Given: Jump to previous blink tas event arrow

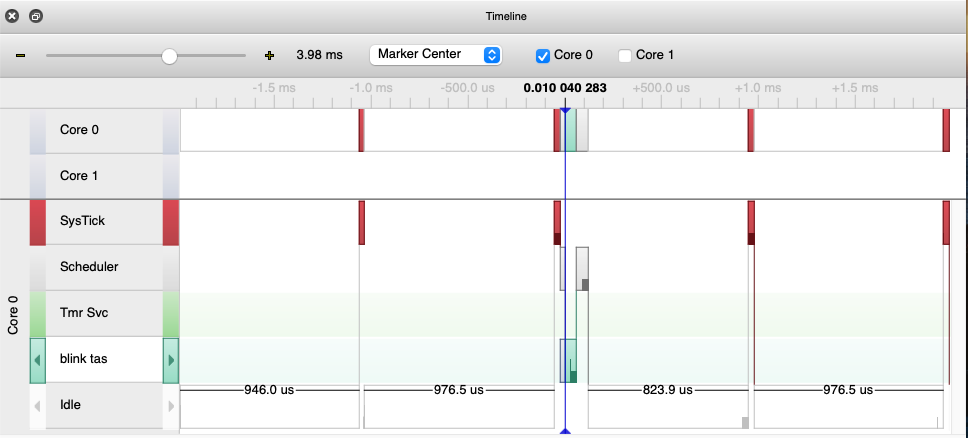Looking at the screenshot, I should (38, 360).
